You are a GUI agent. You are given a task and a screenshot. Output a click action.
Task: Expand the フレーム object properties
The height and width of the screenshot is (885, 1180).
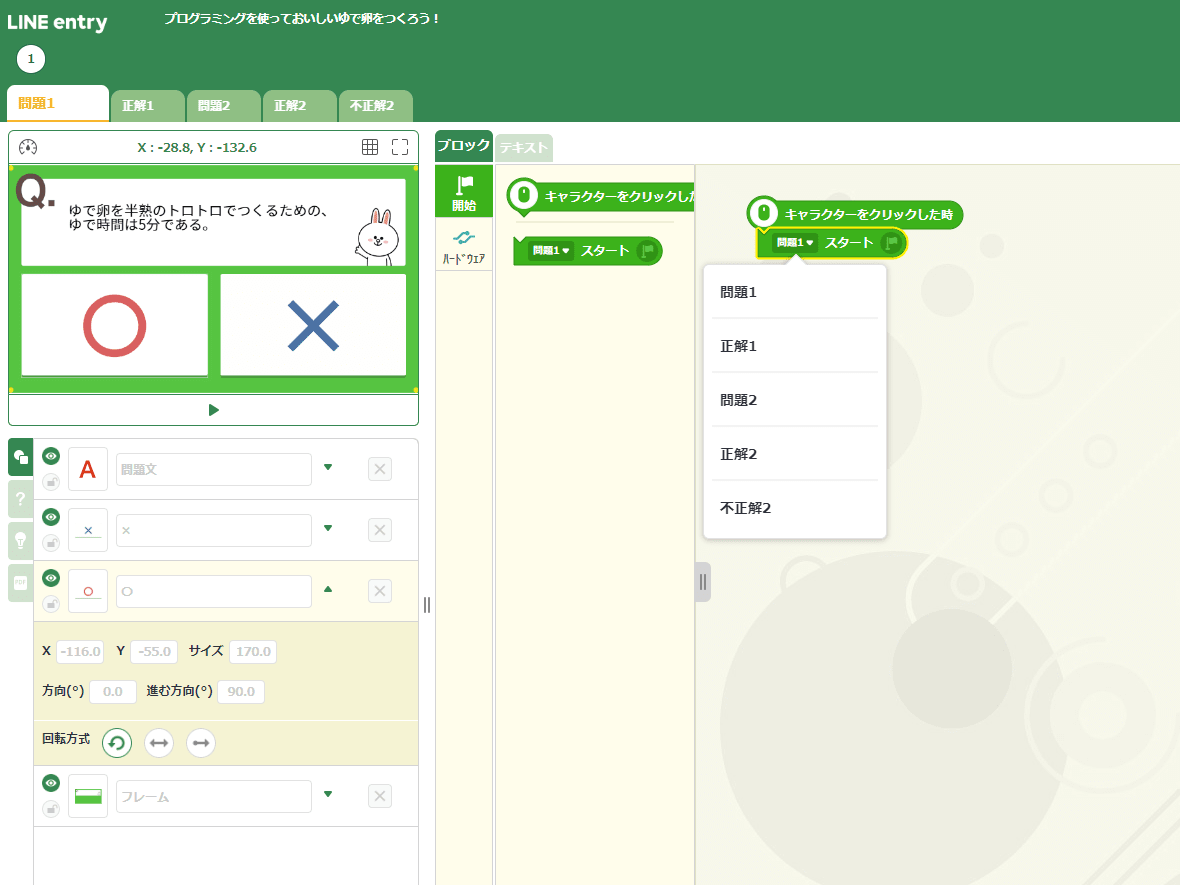click(x=328, y=794)
